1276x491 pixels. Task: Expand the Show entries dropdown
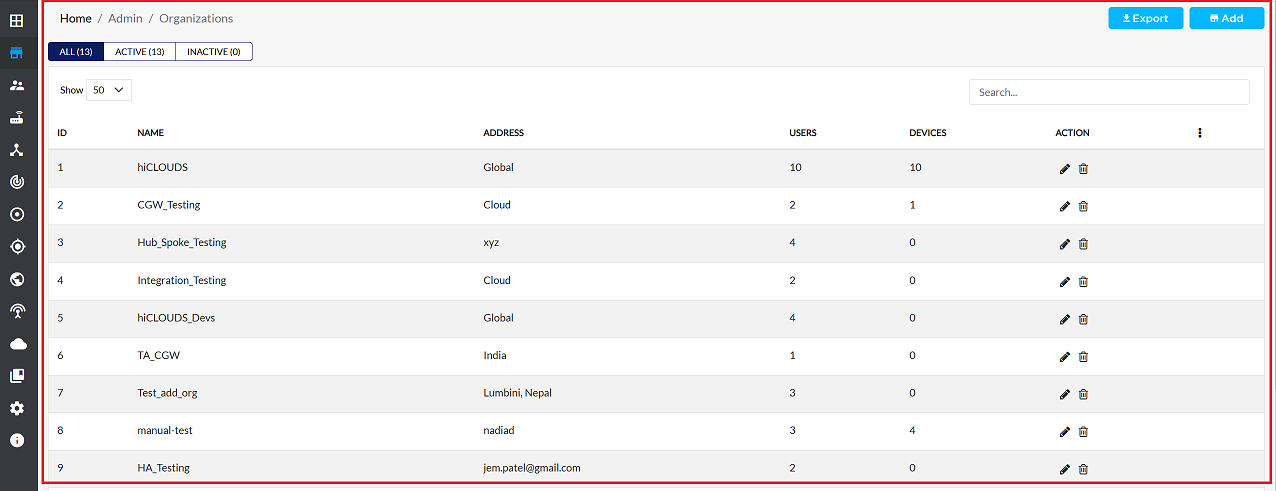109,90
